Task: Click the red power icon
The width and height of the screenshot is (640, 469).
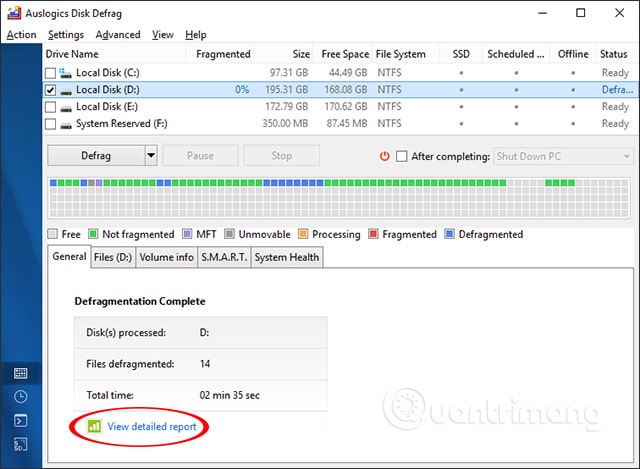Action: click(x=384, y=156)
